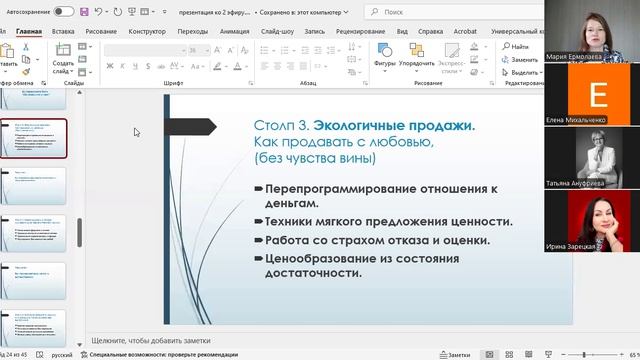Viewport: 640px width, 360px height.
Task: Open the Фигуры shapes gallery
Action: pos(384,58)
